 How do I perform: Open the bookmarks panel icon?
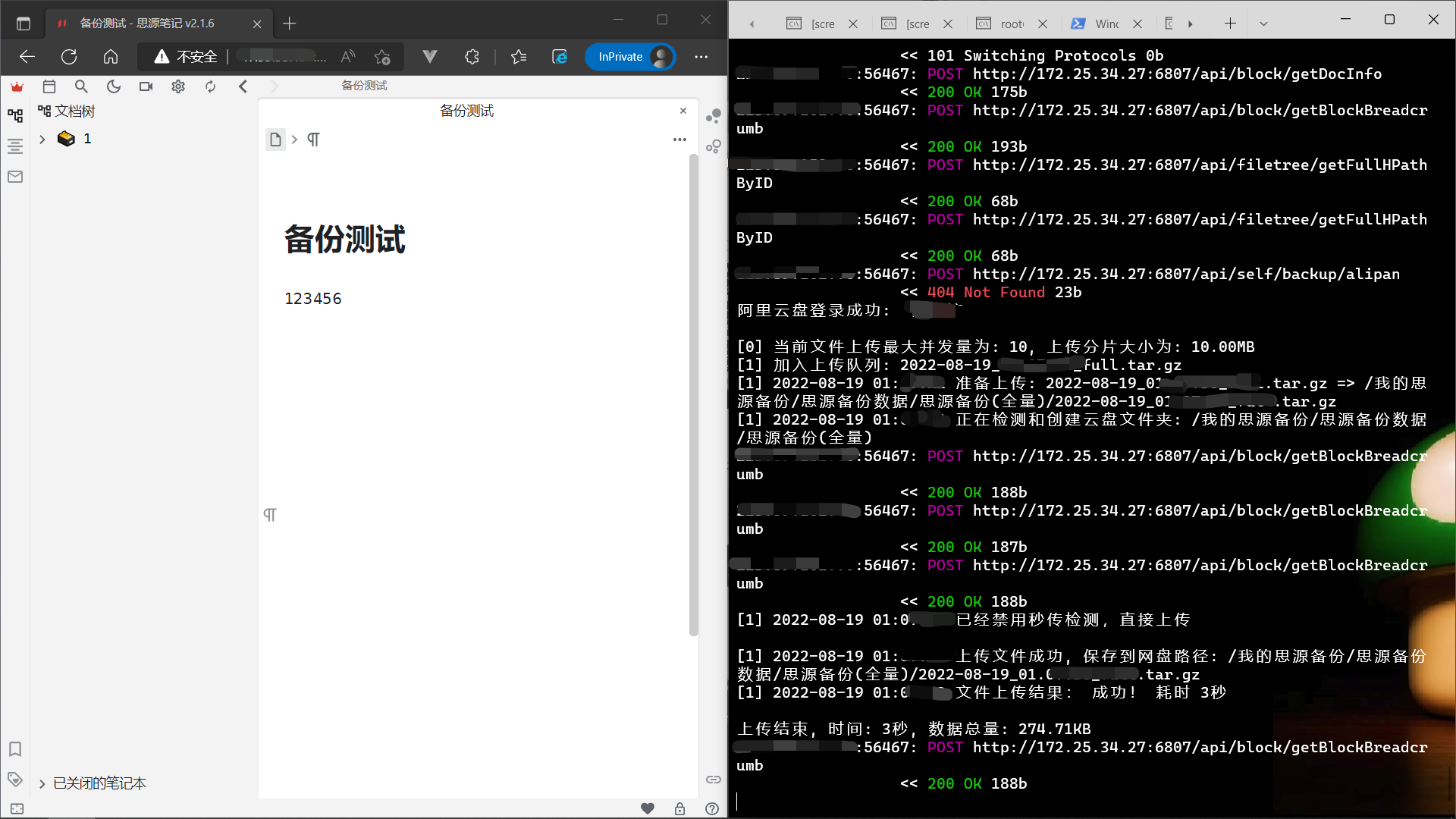coord(15,749)
